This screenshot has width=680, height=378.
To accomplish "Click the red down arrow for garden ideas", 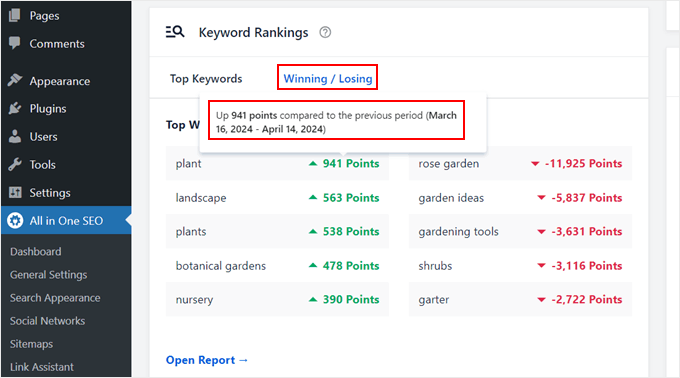I will point(541,198).
